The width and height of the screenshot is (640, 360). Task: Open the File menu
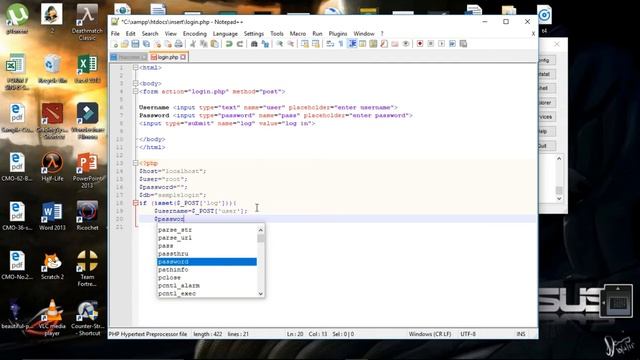click(115, 33)
